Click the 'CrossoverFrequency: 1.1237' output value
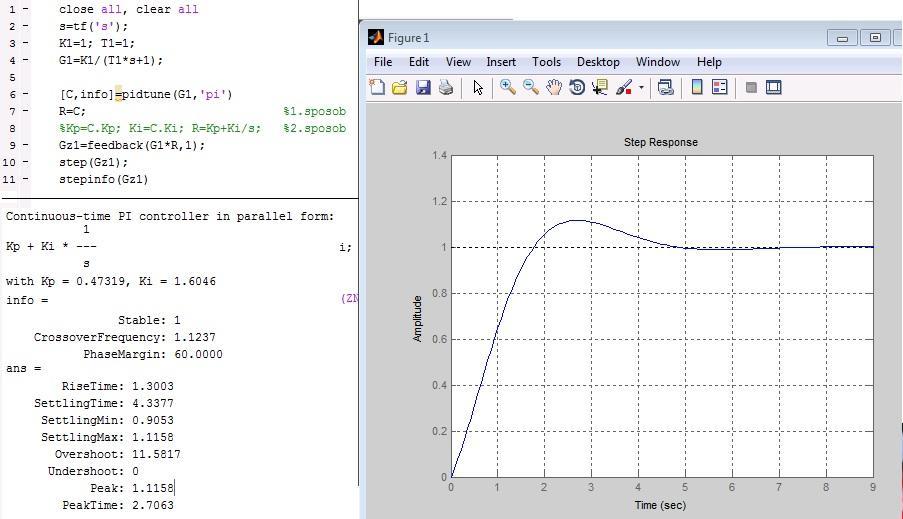 (195, 338)
